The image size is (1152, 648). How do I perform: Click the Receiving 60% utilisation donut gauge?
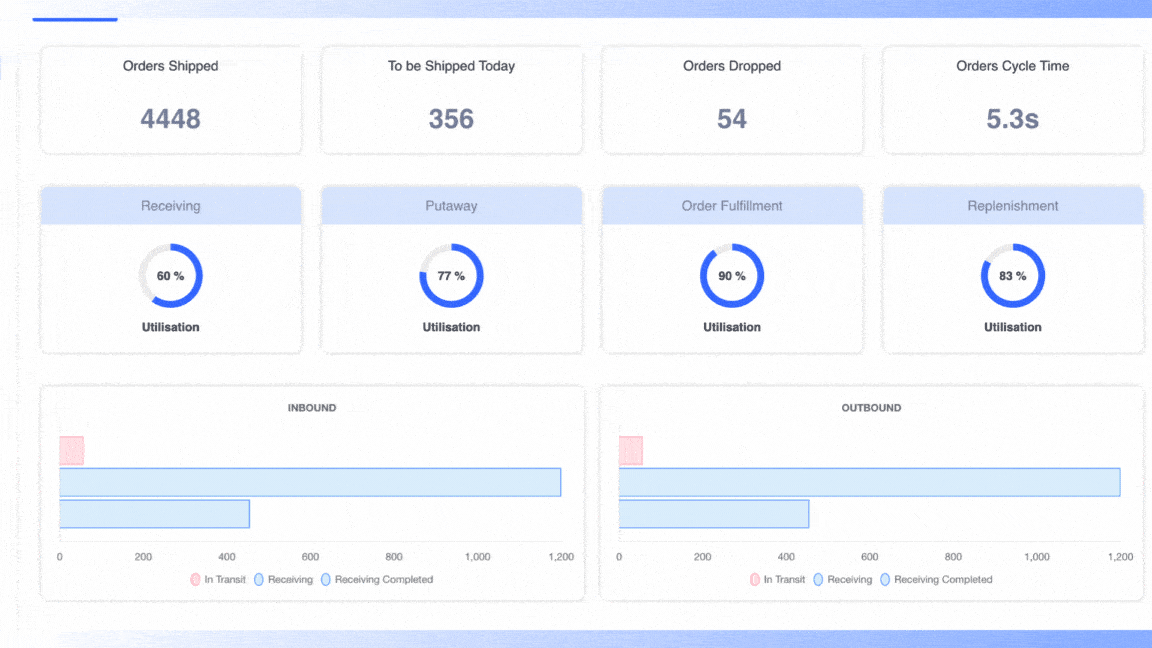tap(170, 276)
